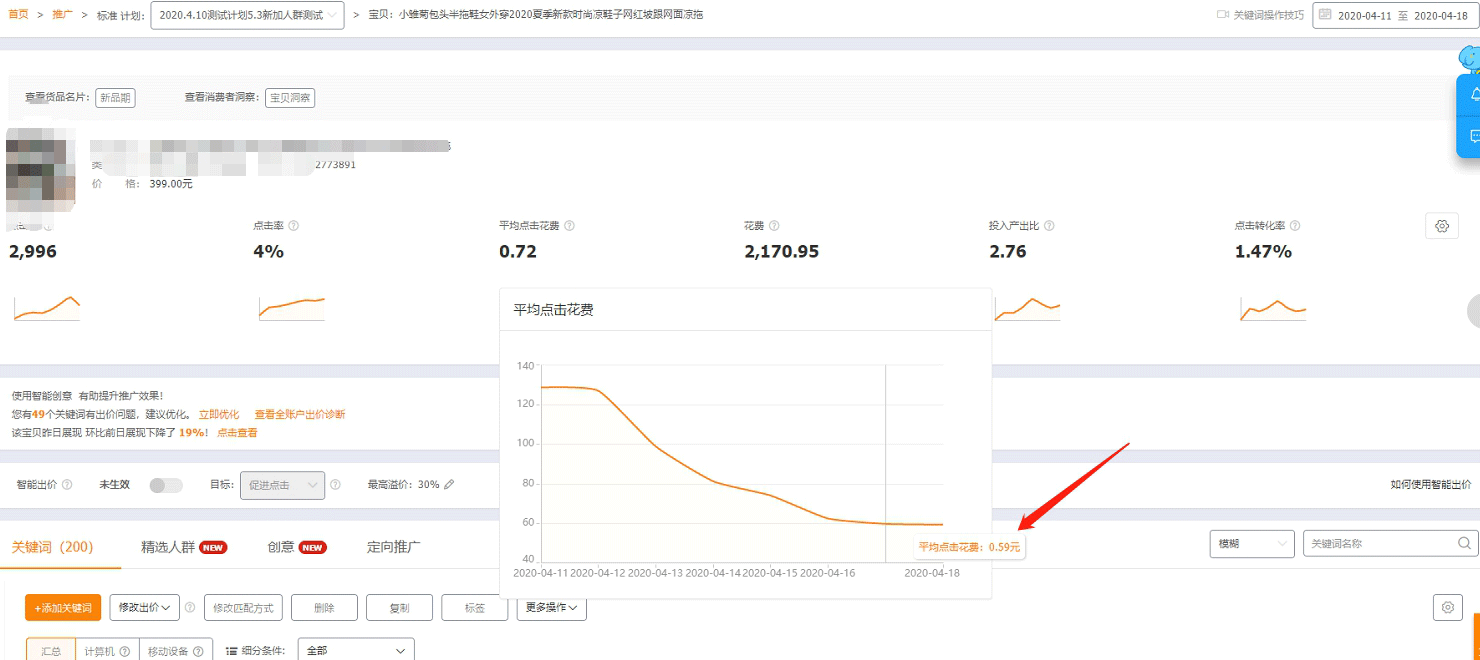
Task: Click the orange 添加关键词 button
Action: 63,608
